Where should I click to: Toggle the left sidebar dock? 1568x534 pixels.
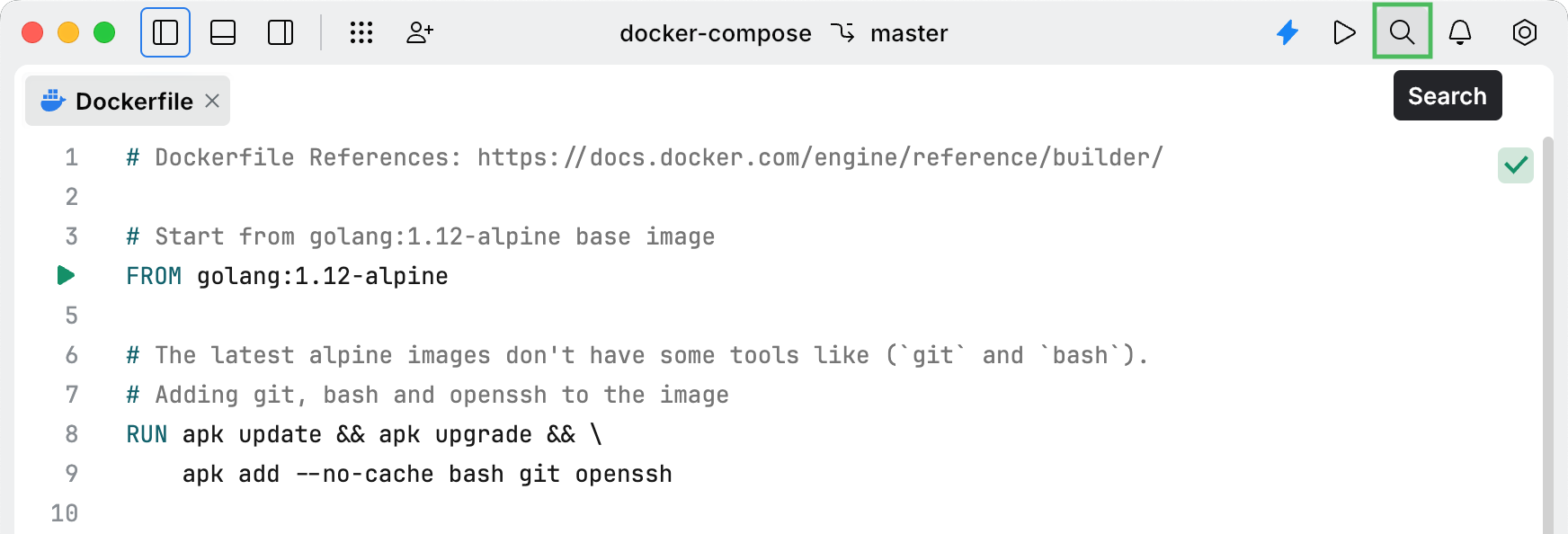pos(165,32)
